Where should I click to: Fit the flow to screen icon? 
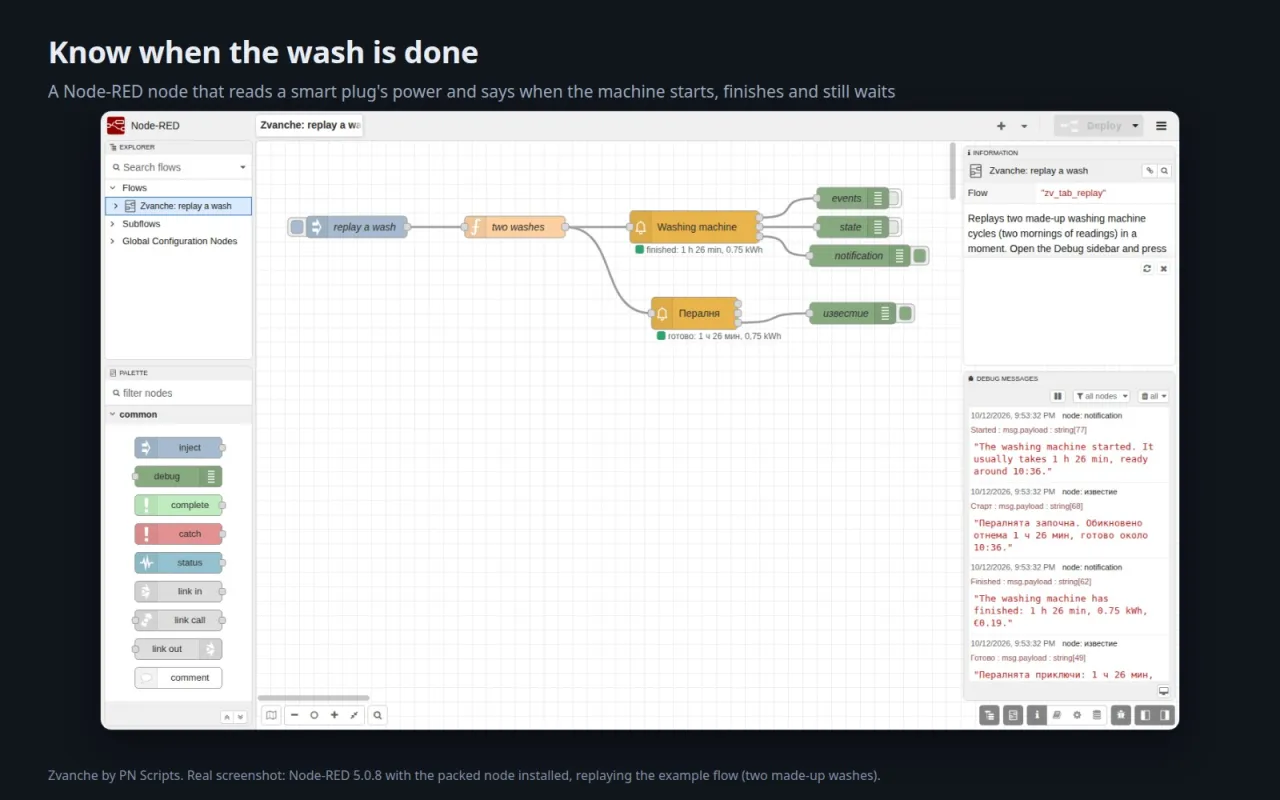tap(354, 715)
